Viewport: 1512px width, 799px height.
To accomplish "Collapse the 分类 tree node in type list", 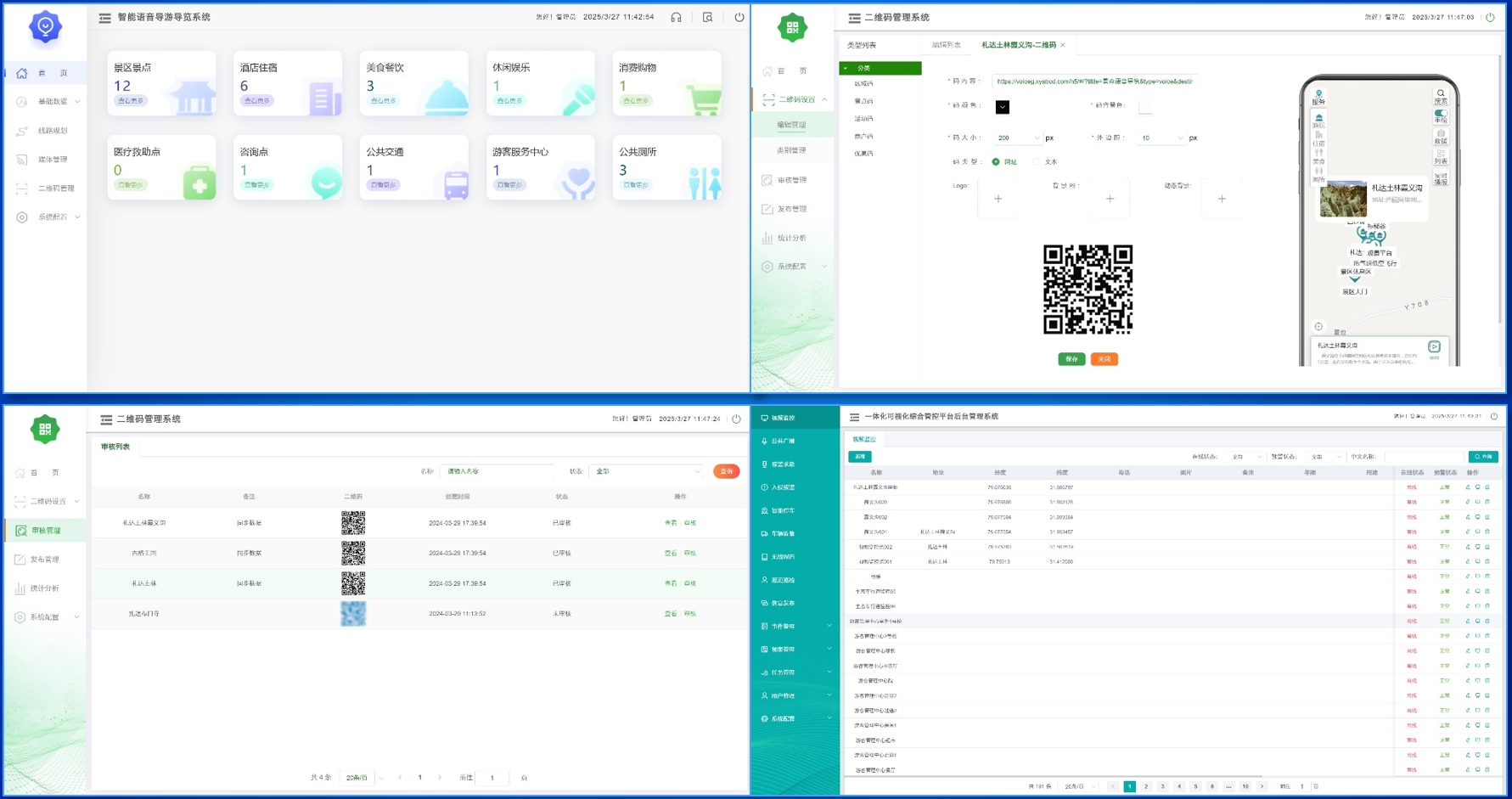I will [x=846, y=68].
